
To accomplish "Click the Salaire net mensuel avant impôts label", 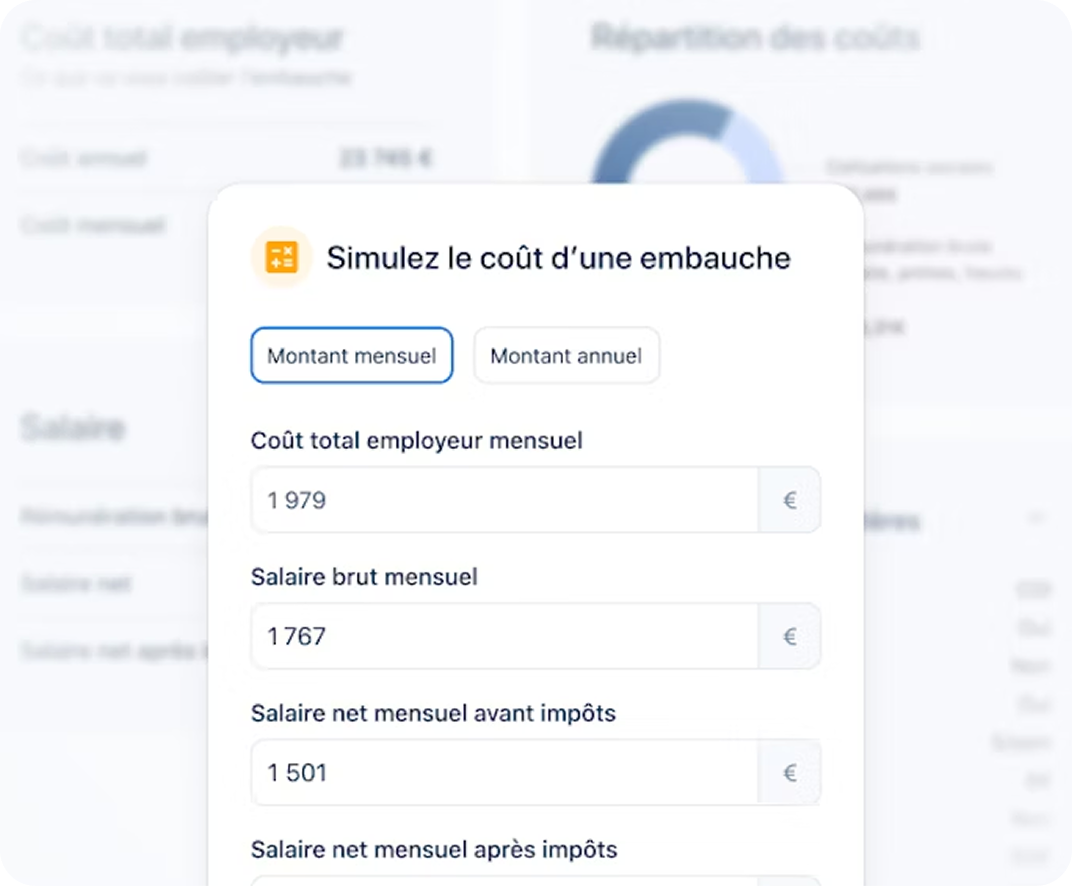I will point(433,714).
